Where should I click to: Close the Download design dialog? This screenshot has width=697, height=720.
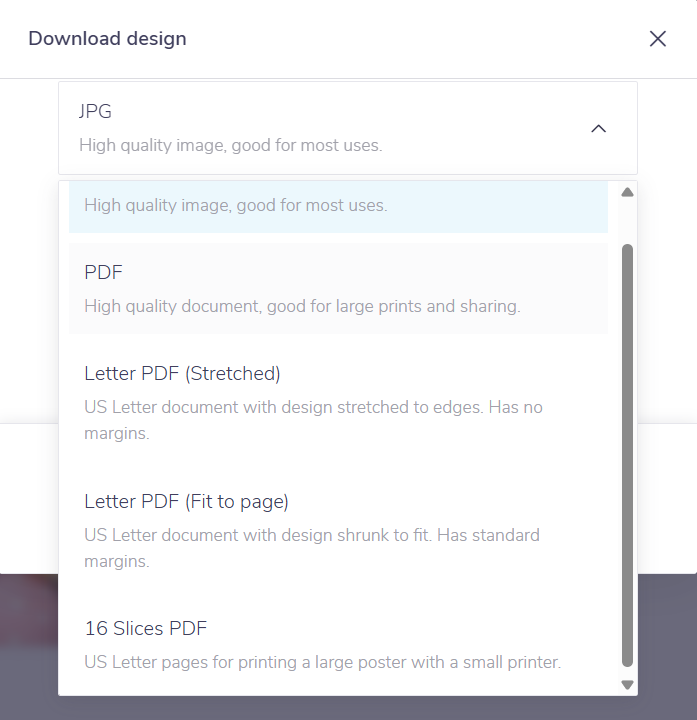(657, 39)
